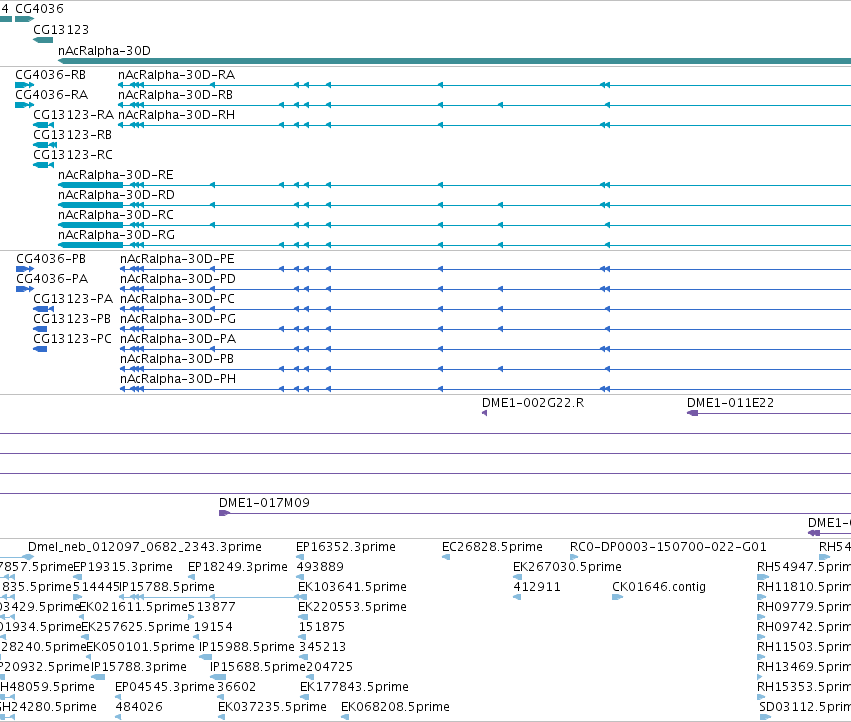This screenshot has width=851, height=722.
Task: Select the DME1-011E22 purple arrow glyph
Action: (x=693, y=414)
